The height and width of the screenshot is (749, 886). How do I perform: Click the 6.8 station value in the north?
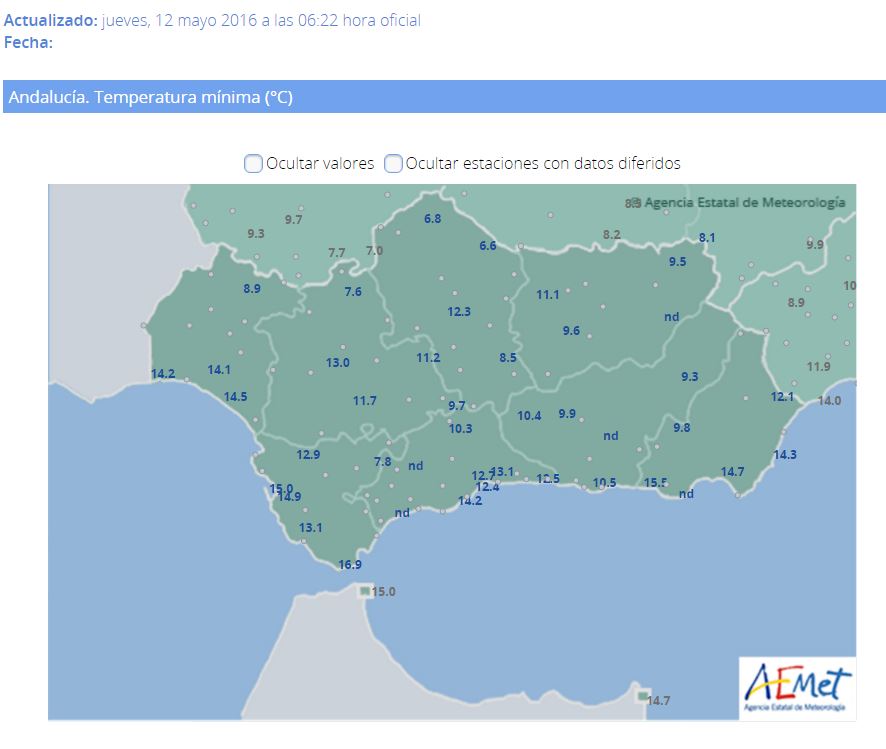[432, 219]
